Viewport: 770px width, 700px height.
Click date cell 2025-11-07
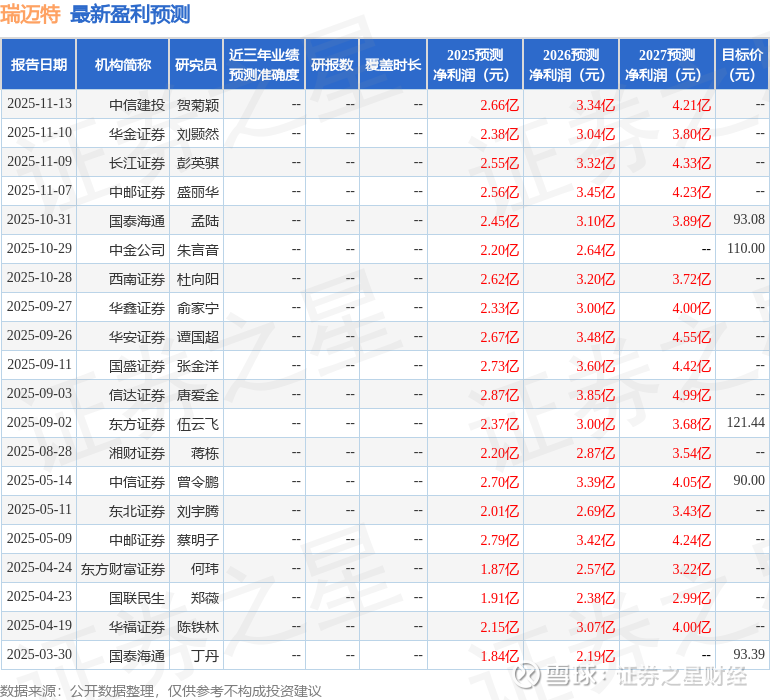39,191
